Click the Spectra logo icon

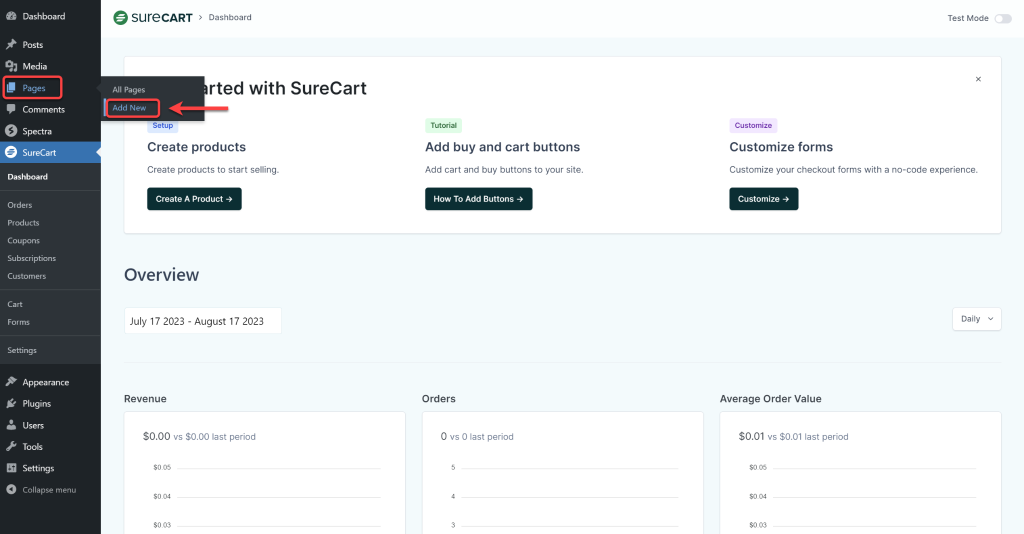point(11,131)
